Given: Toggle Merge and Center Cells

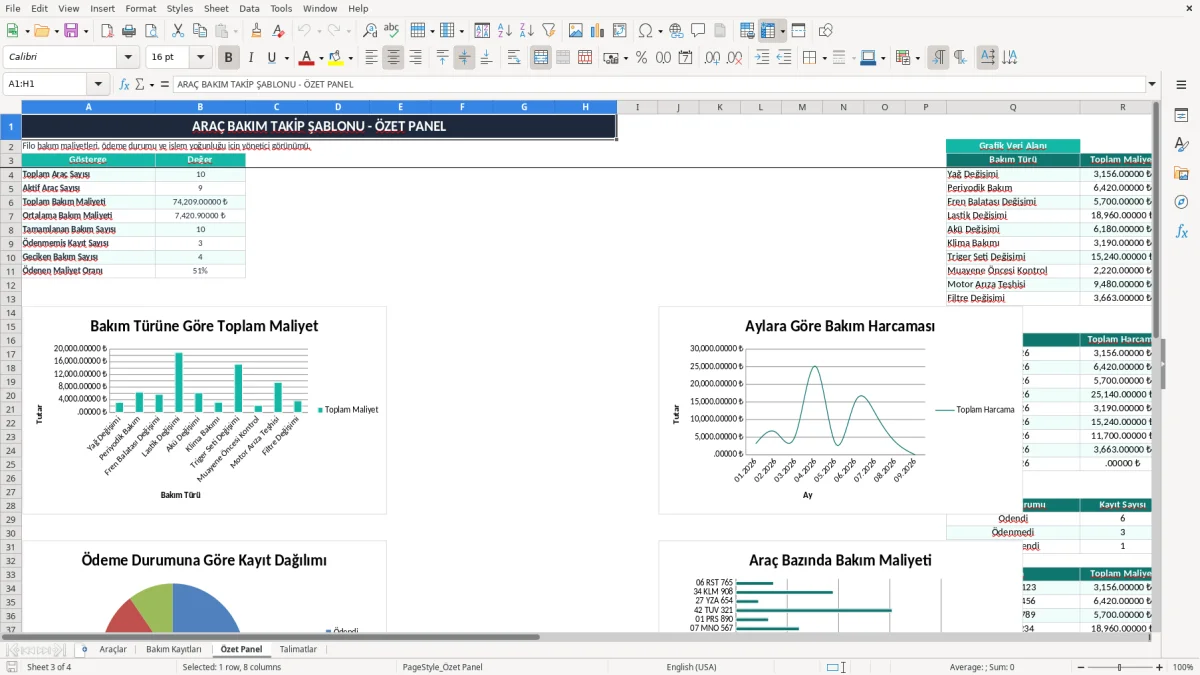Looking at the screenshot, I should click(x=541, y=58).
